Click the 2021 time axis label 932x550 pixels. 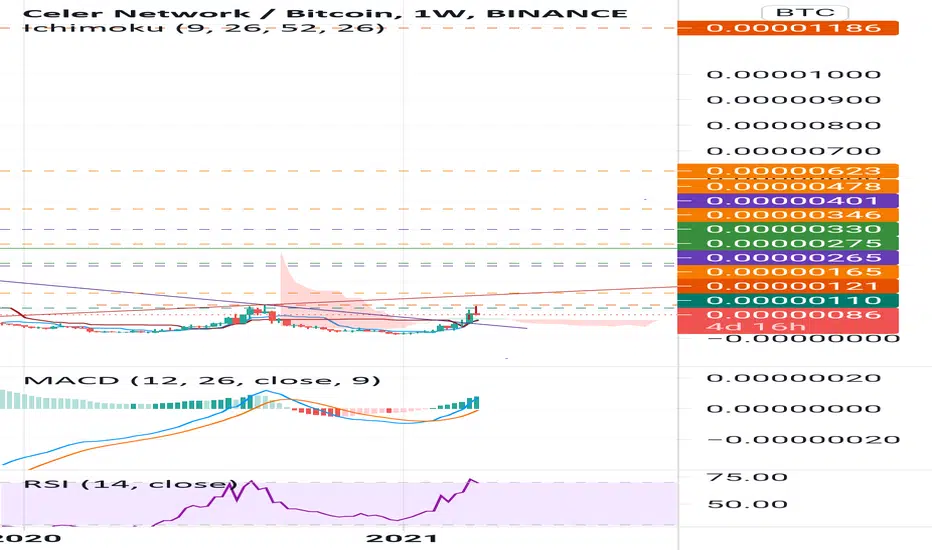(x=402, y=538)
